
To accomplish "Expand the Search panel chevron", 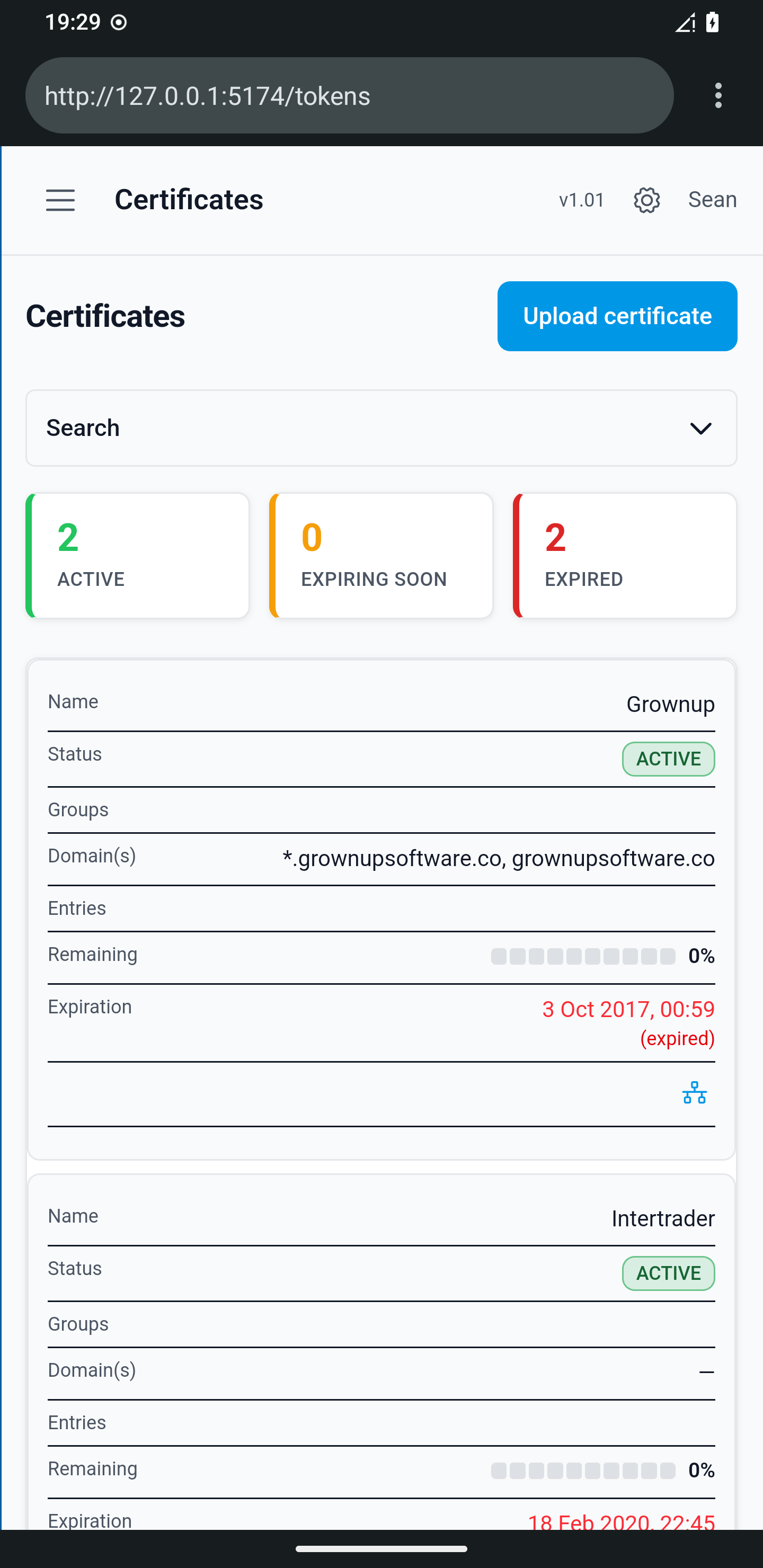I will [x=701, y=429].
